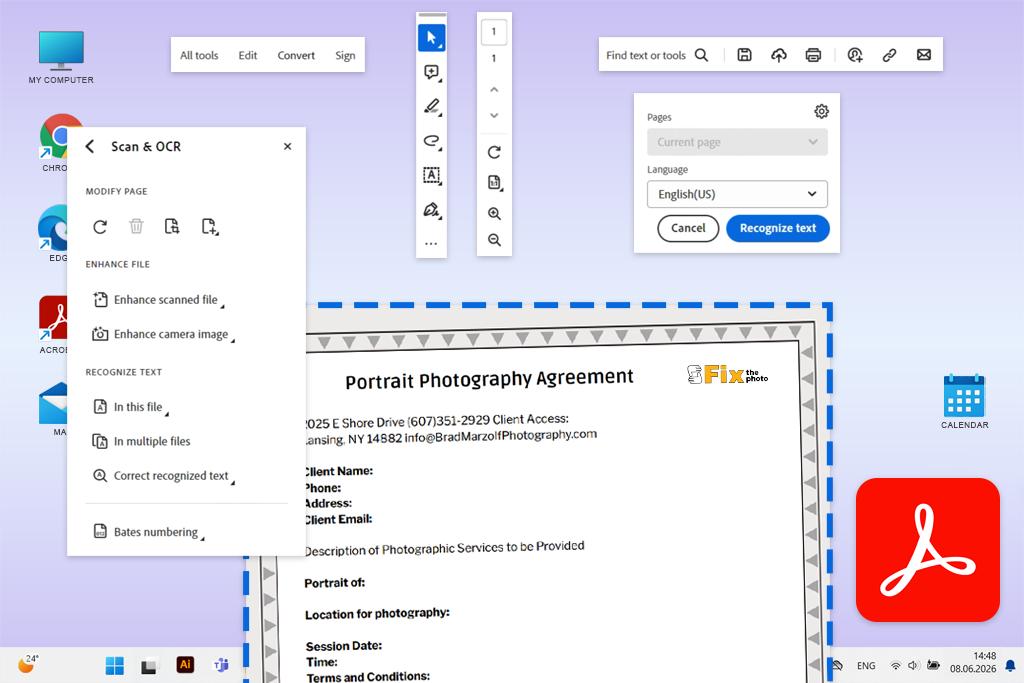The width and height of the screenshot is (1024, 683).
Task: Open the Language dropdown English(US)
Action: [737, 194]
